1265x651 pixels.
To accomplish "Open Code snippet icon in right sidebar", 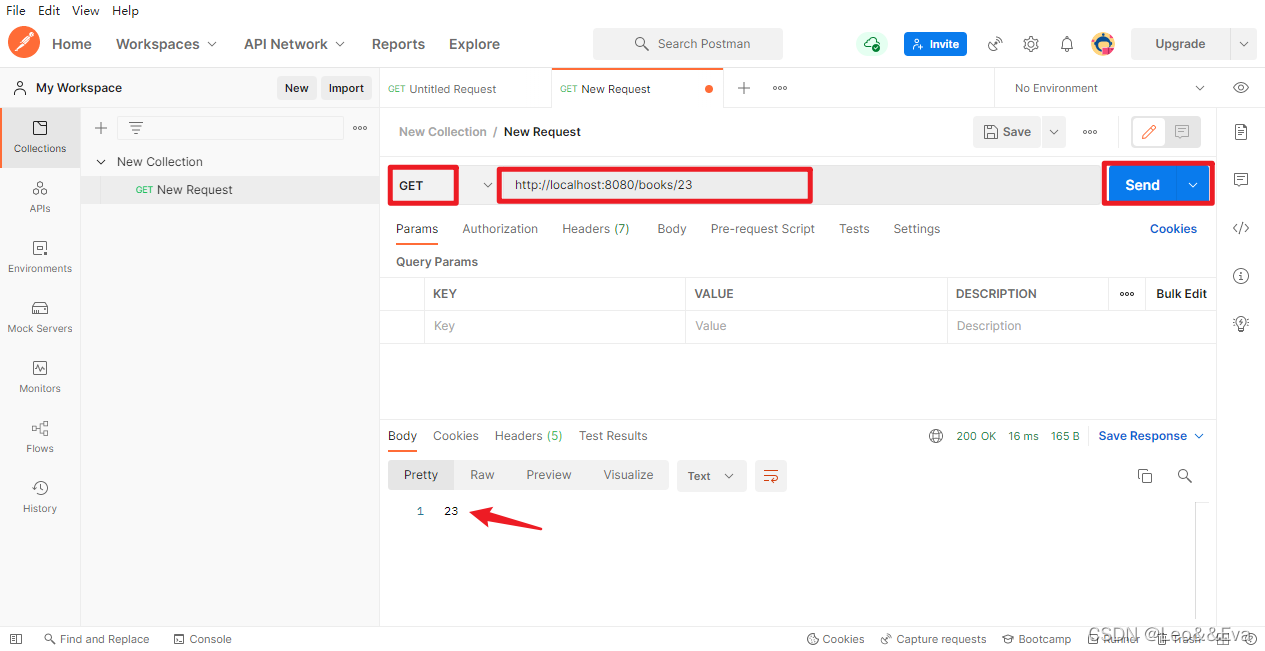I will (x=1241, y=228).
